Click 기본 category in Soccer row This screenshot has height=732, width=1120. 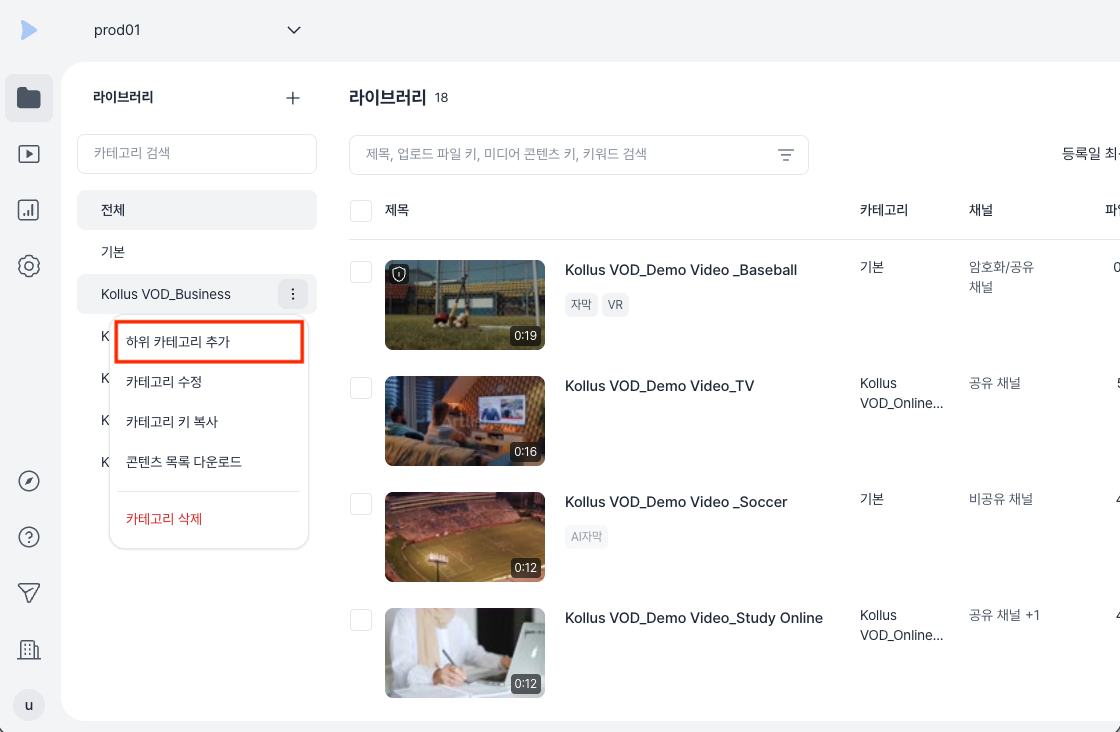click(872, 500)
